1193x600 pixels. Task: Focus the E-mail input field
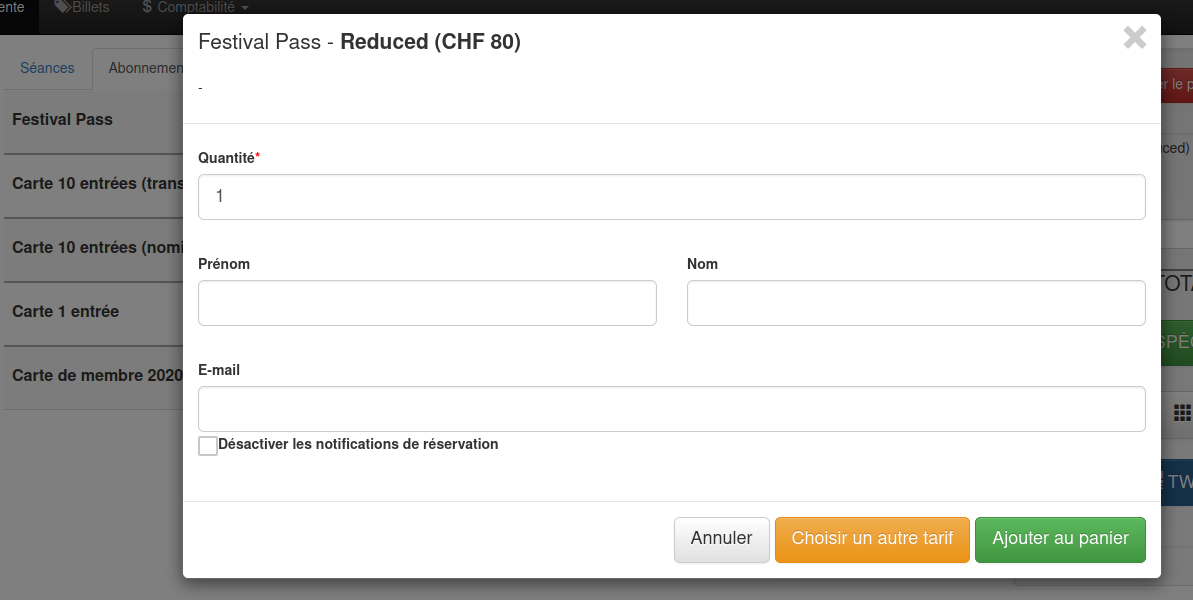(x=671, y=408)
